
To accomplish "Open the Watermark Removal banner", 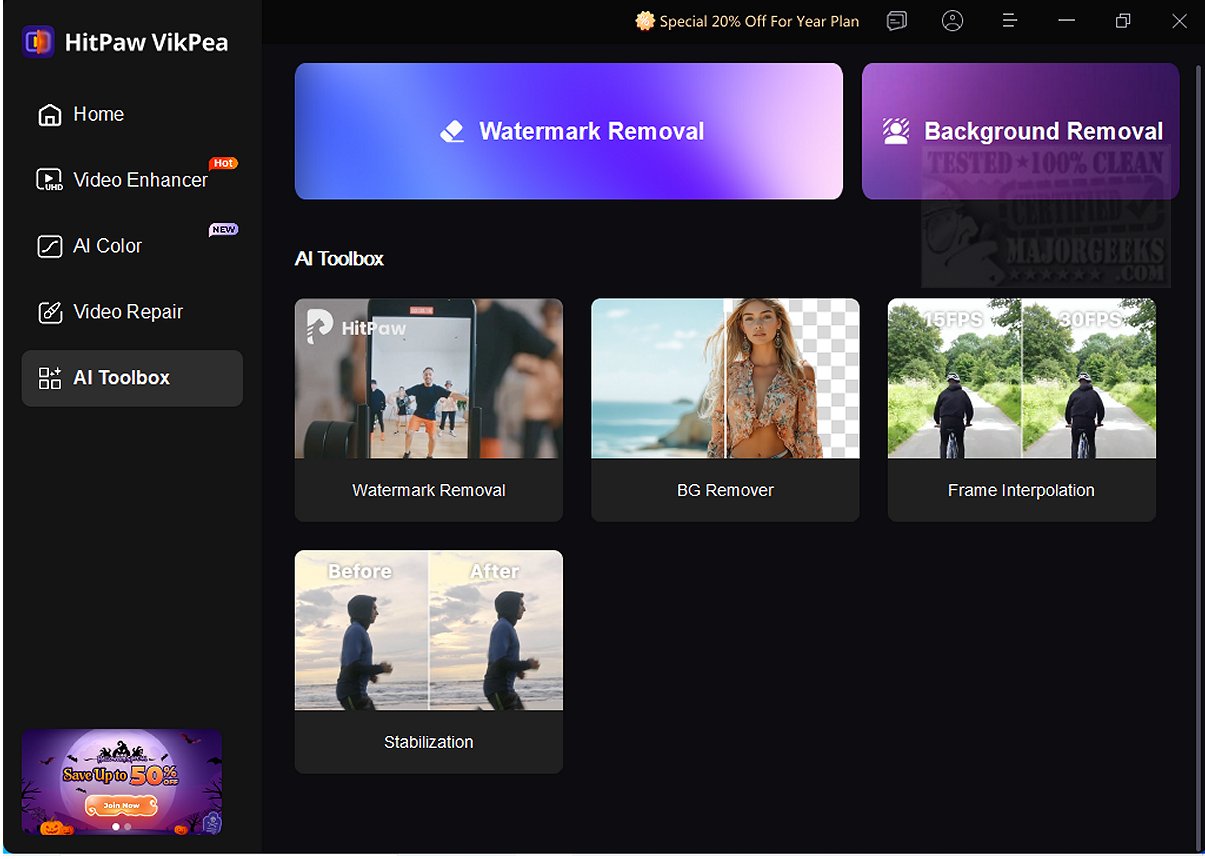I will (x=569, y=131).
